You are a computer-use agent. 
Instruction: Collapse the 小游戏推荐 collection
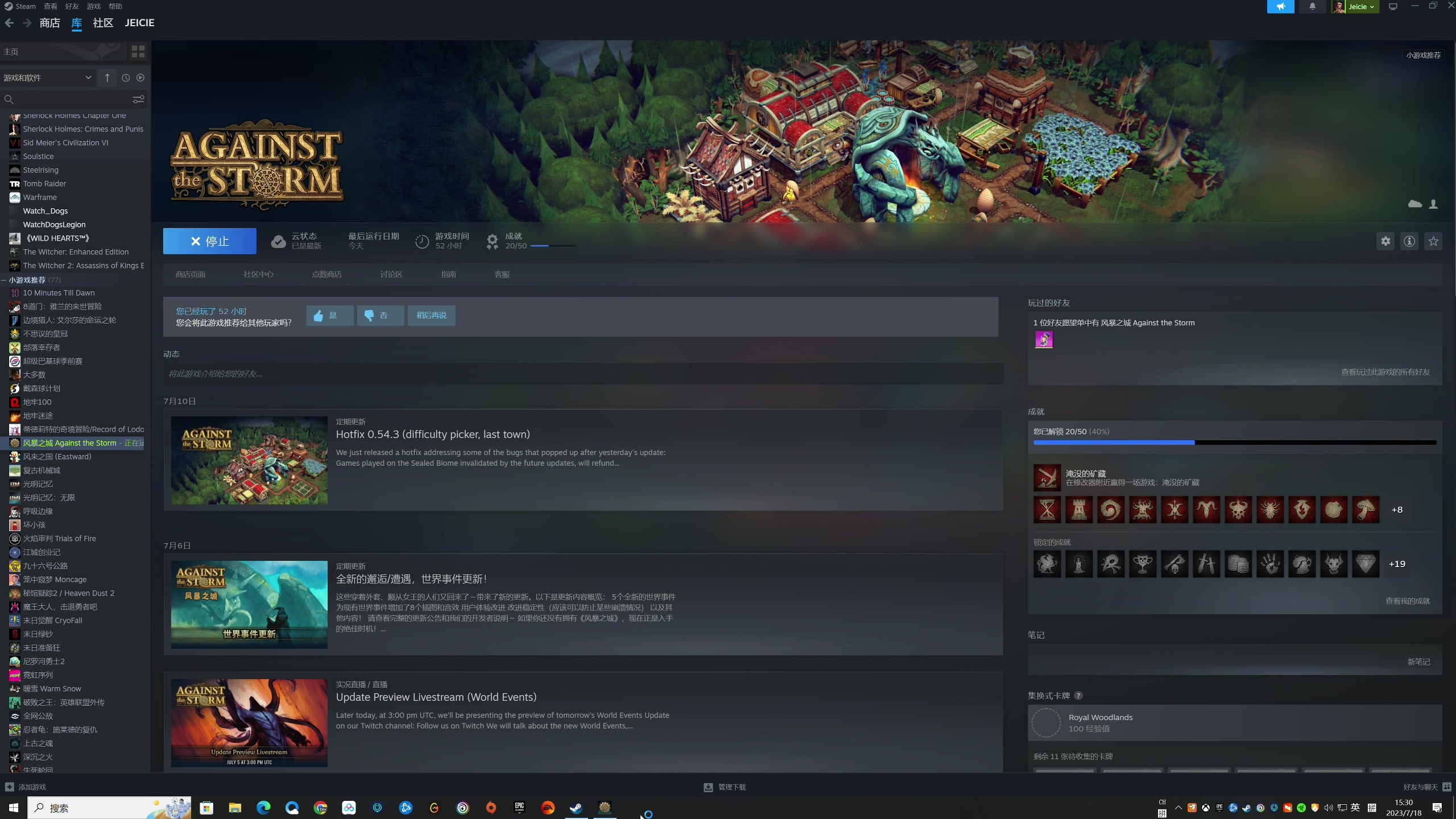pos(4,280)
